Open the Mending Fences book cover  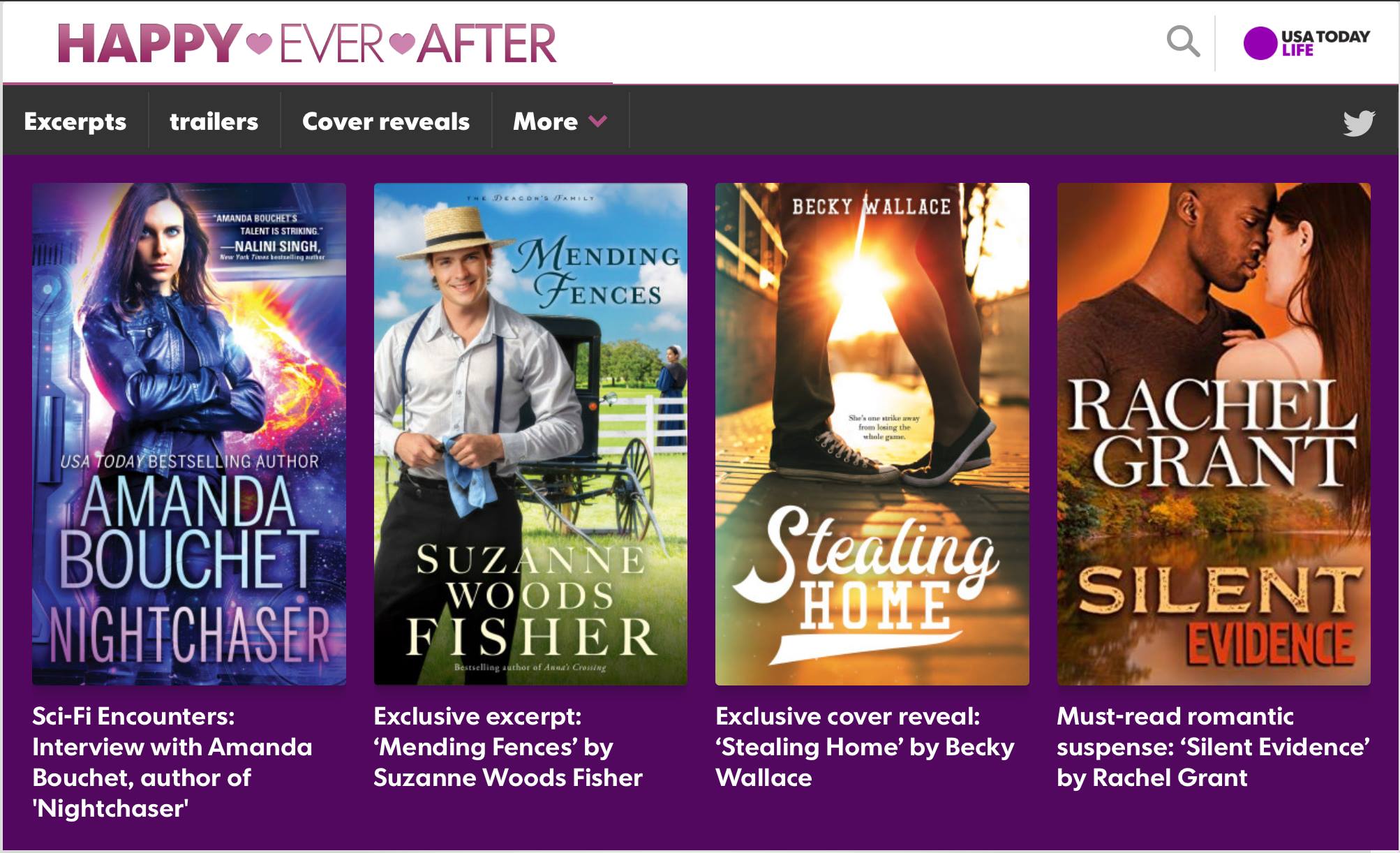tap(530, 433)
